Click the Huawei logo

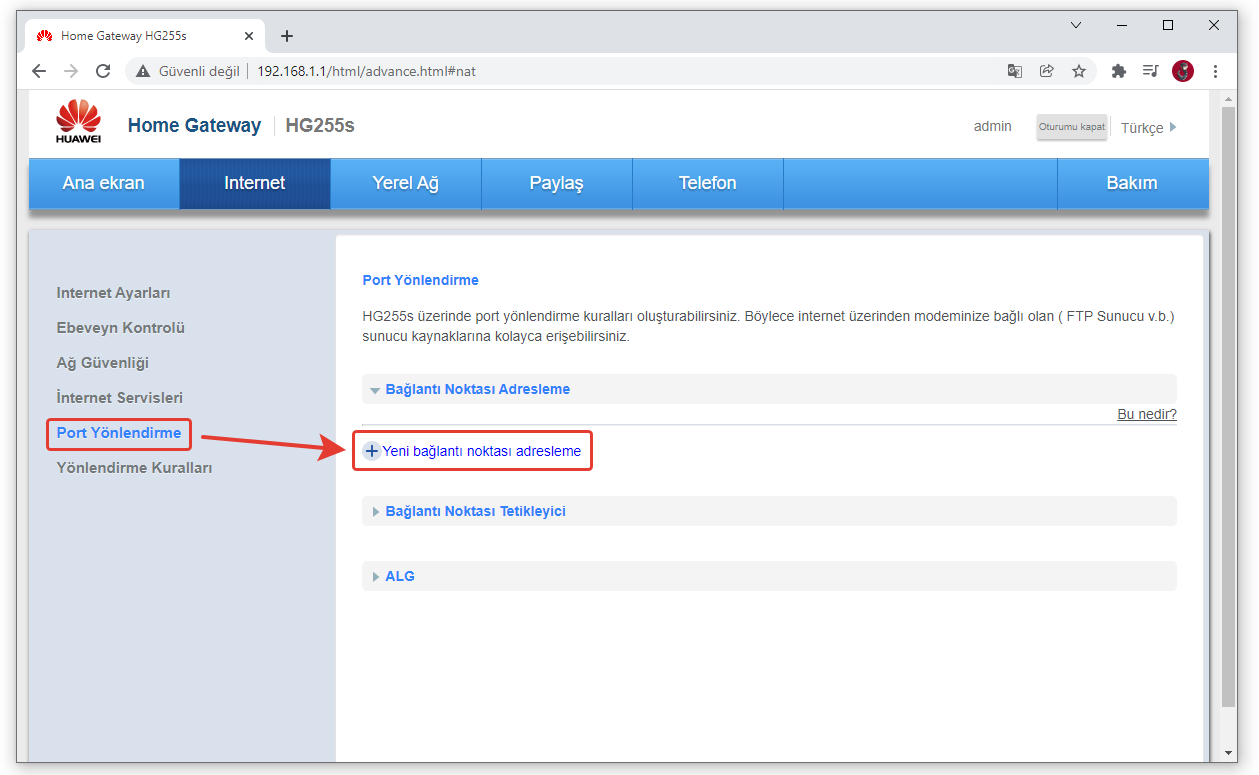click(78, 122)
